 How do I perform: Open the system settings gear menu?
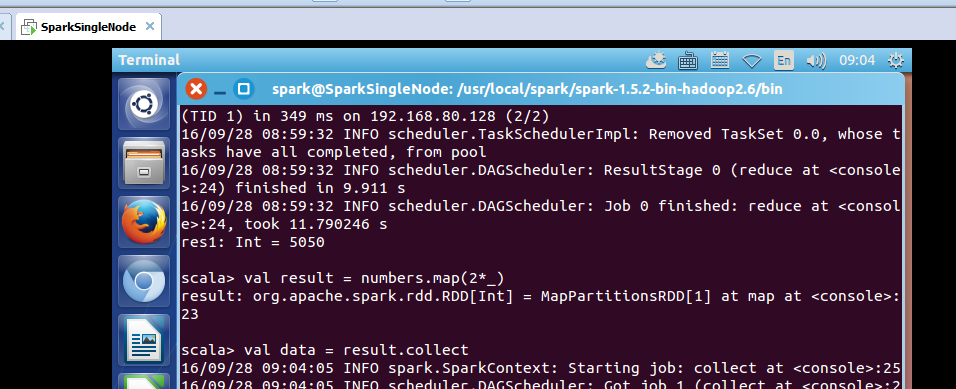click(896, 60)
